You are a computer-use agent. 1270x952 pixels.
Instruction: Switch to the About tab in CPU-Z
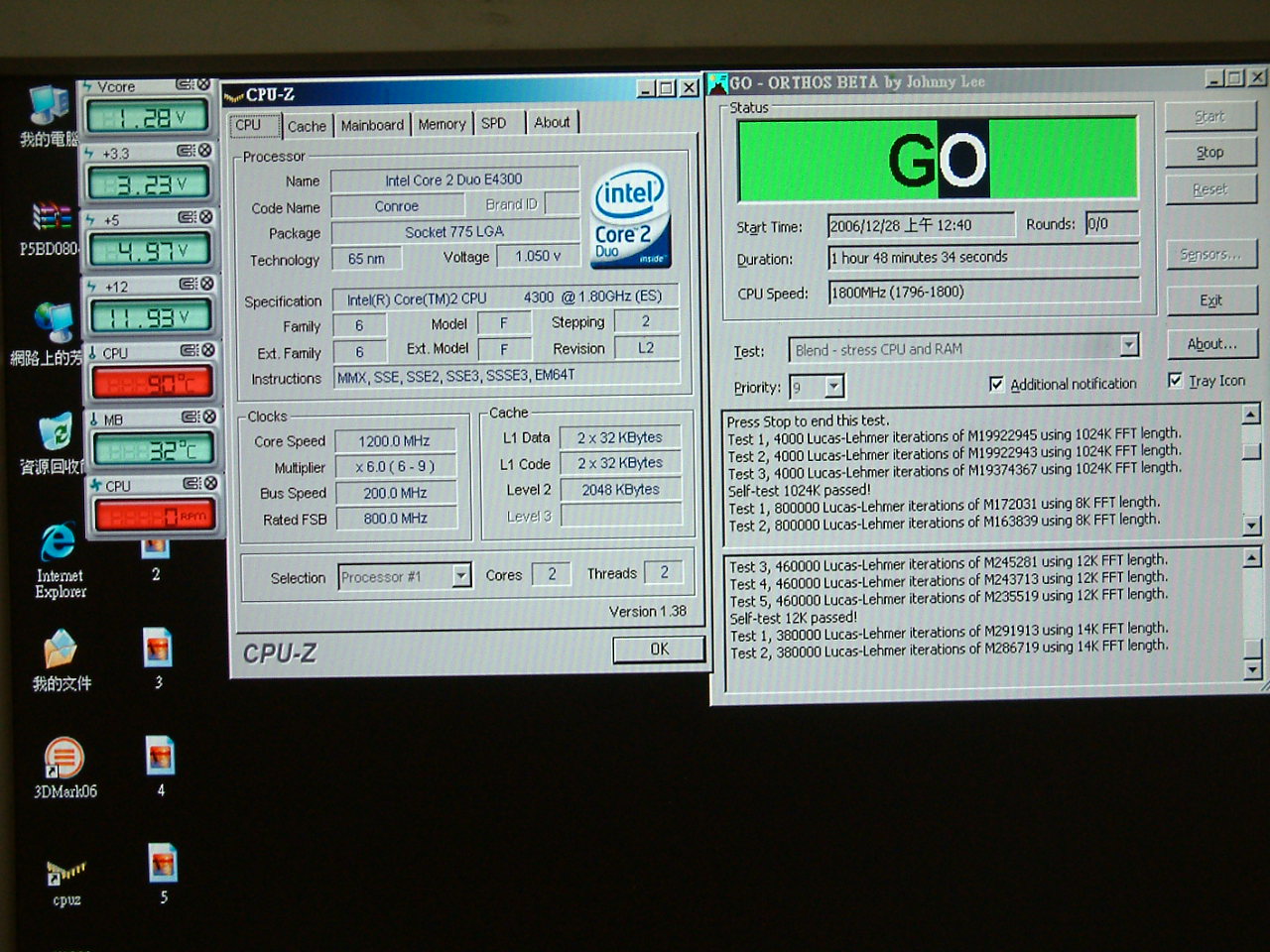pyautogui.click(x=552, y=122)
